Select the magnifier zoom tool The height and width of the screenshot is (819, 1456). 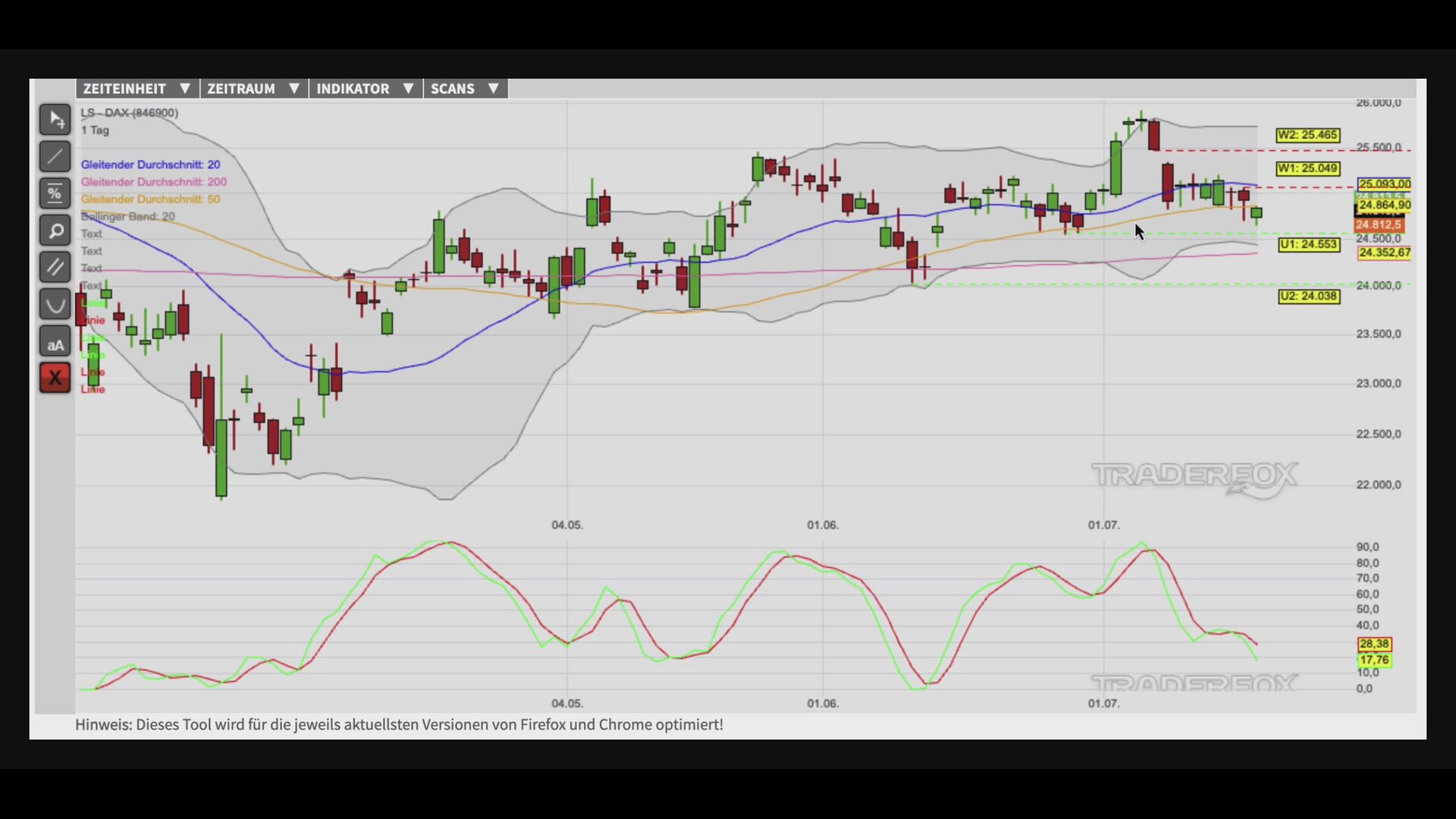[55, 231]
